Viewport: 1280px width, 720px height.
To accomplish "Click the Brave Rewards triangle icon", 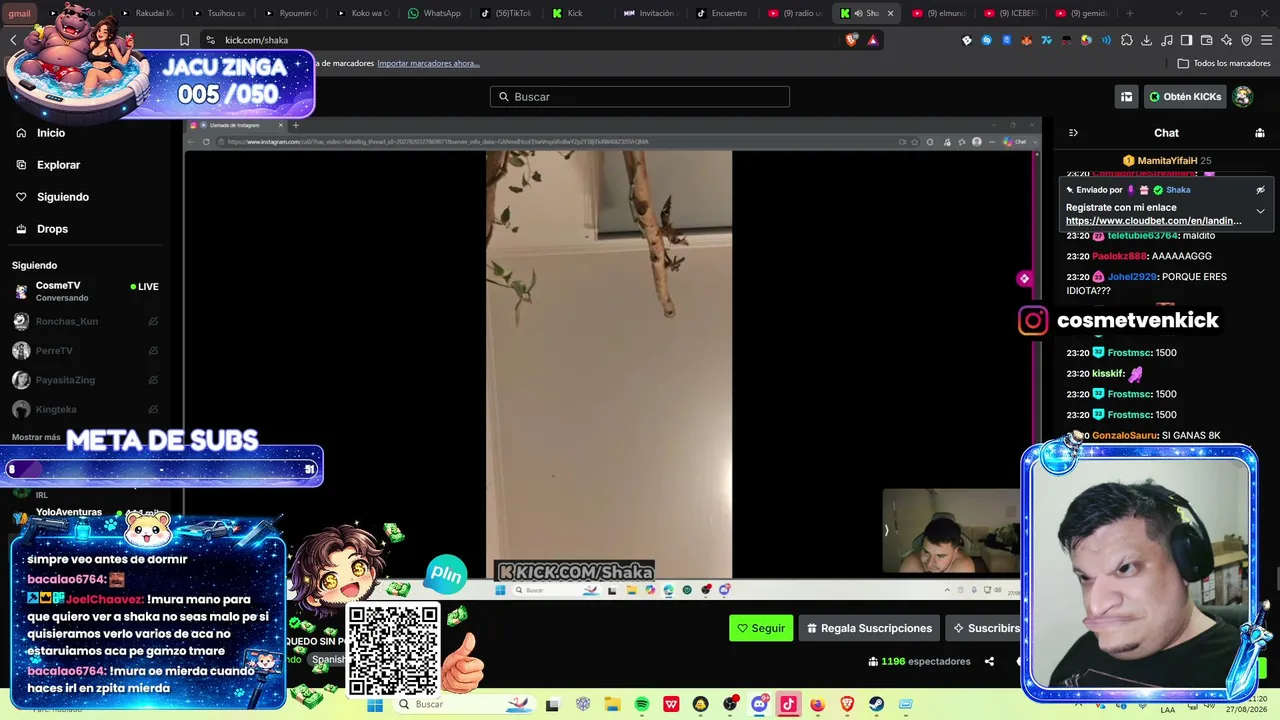I will pos(873,40).
